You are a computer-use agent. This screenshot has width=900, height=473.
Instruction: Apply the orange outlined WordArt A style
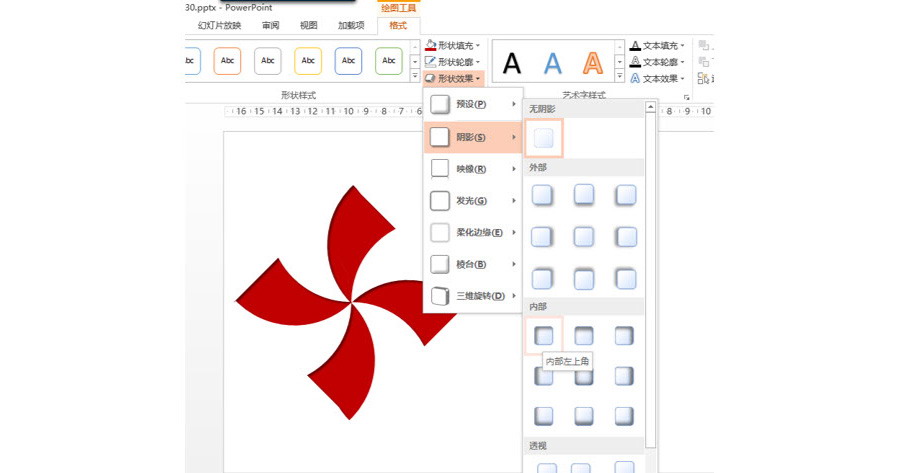tap(593, 63)
